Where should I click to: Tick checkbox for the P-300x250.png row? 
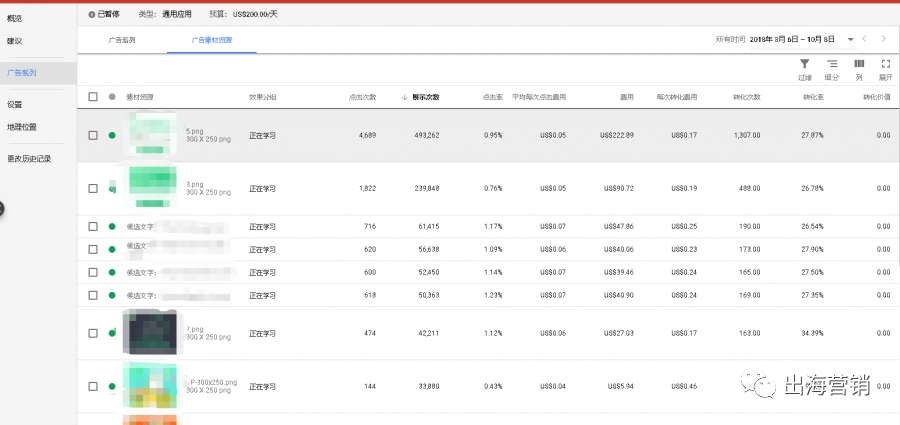93,387
